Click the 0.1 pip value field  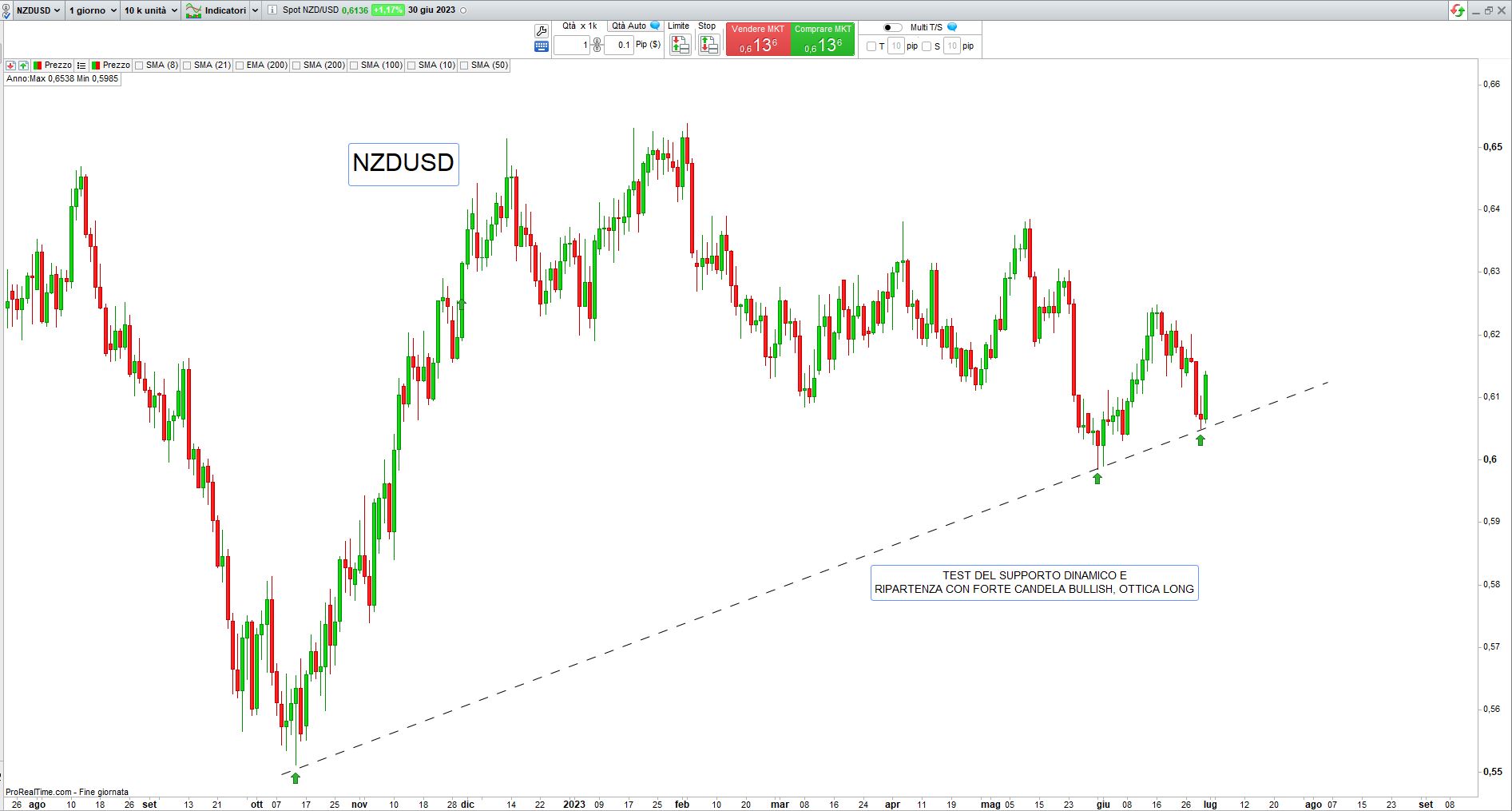pyautogui.click(x=618, y=46)
